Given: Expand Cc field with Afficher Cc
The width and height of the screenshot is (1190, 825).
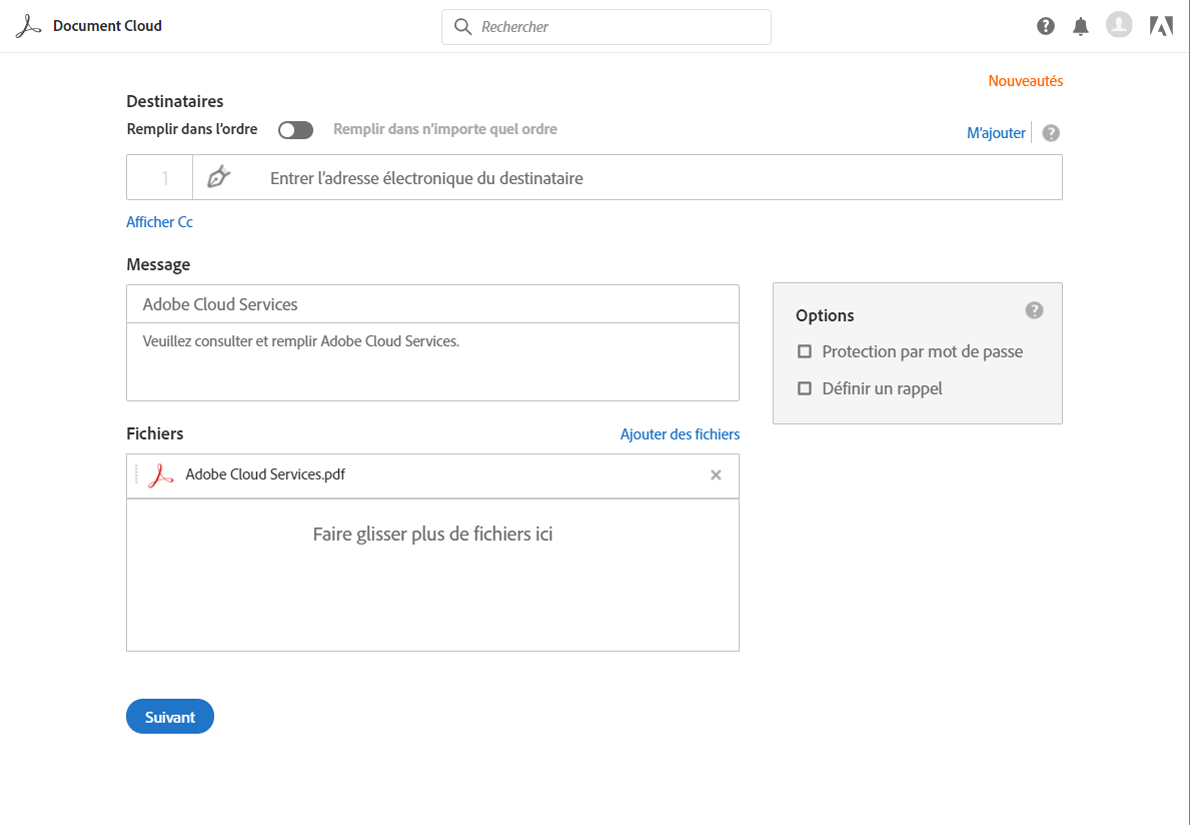Looking at the screenshot, I should pos(159,222).
